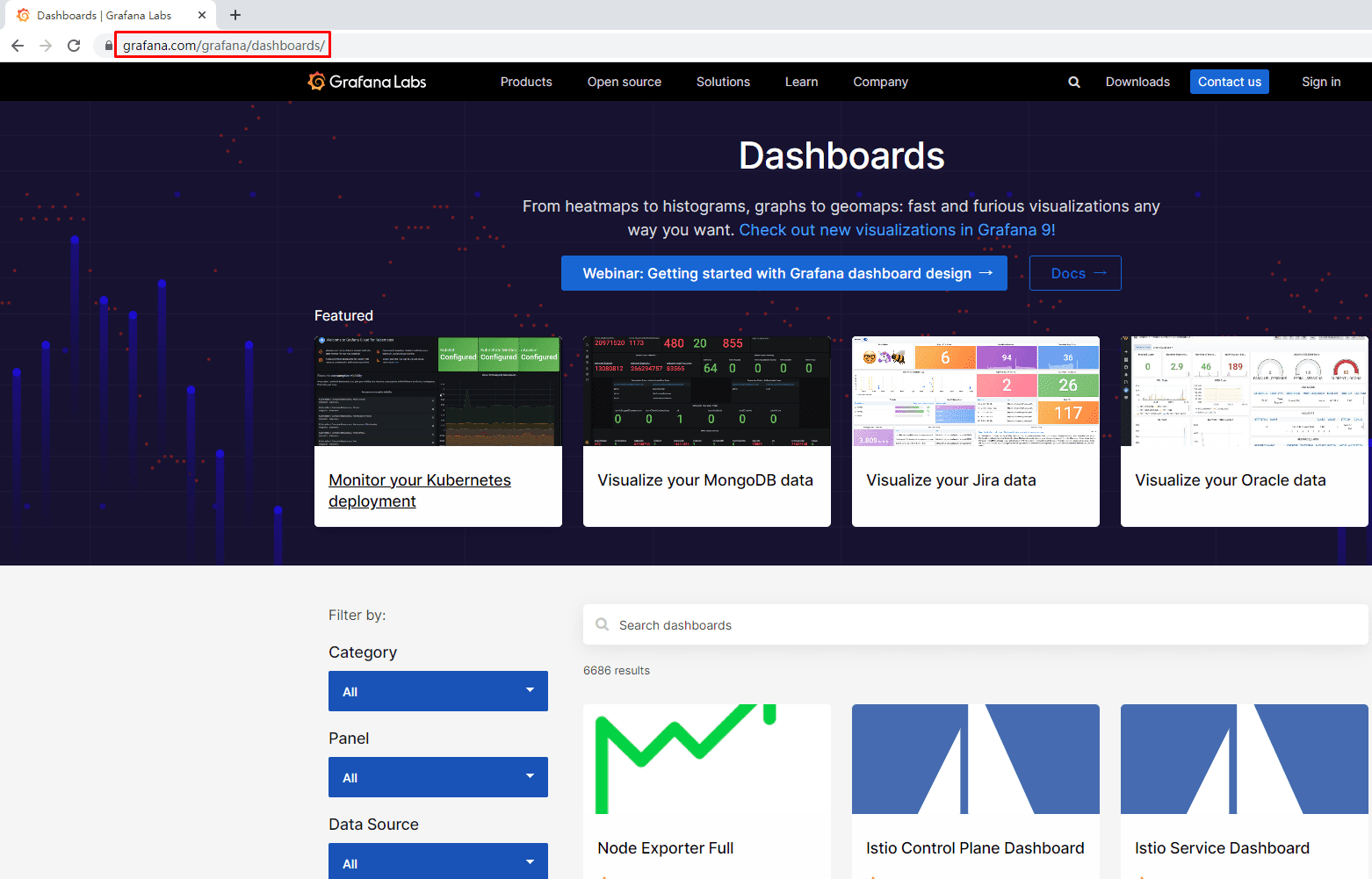Open the Node Exporter Full thumbnail
This screenshot has width=1372, height=879.
[707, 759]
